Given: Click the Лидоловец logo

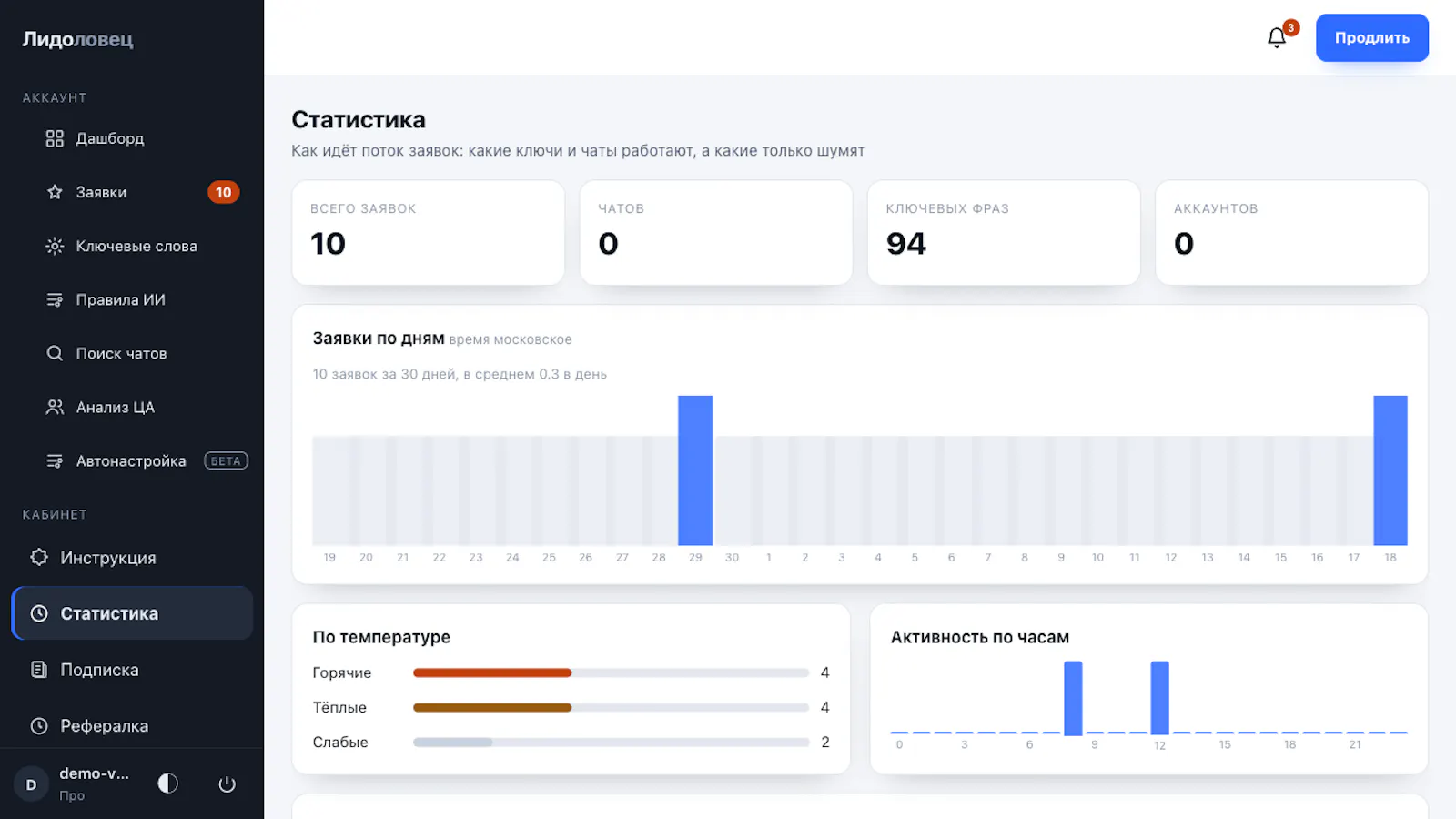Looking at the screenshot, I should [x=77, y=39].
